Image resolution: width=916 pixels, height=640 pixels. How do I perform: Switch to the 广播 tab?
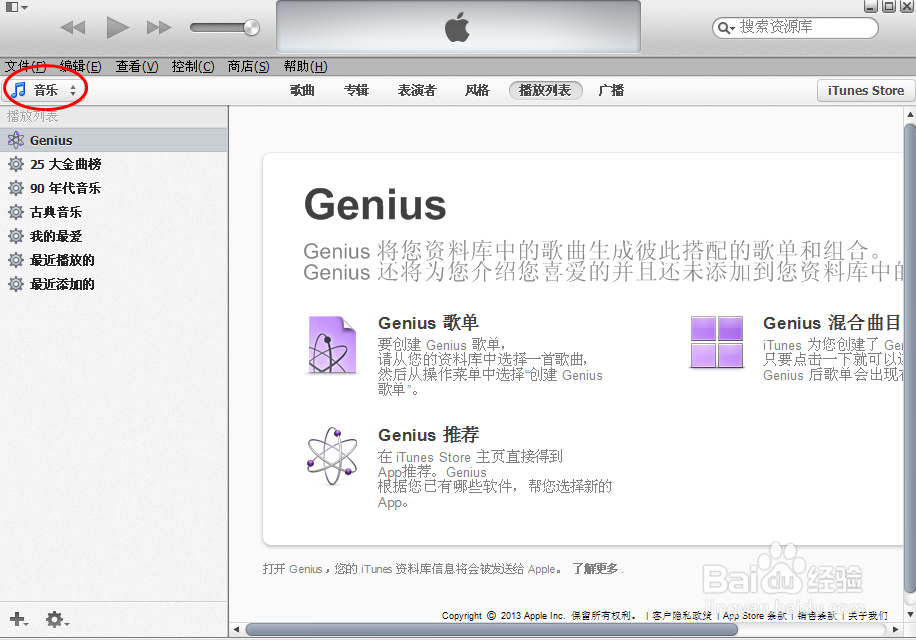[x=611, y=91]
